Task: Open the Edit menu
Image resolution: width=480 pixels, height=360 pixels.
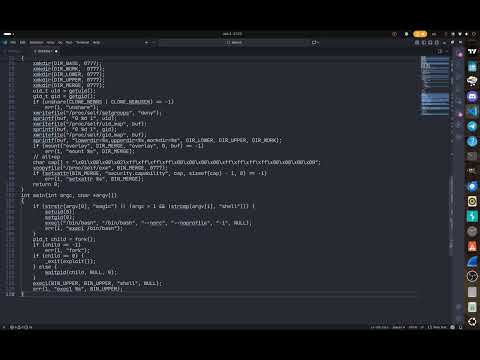Action: (23, 42)
